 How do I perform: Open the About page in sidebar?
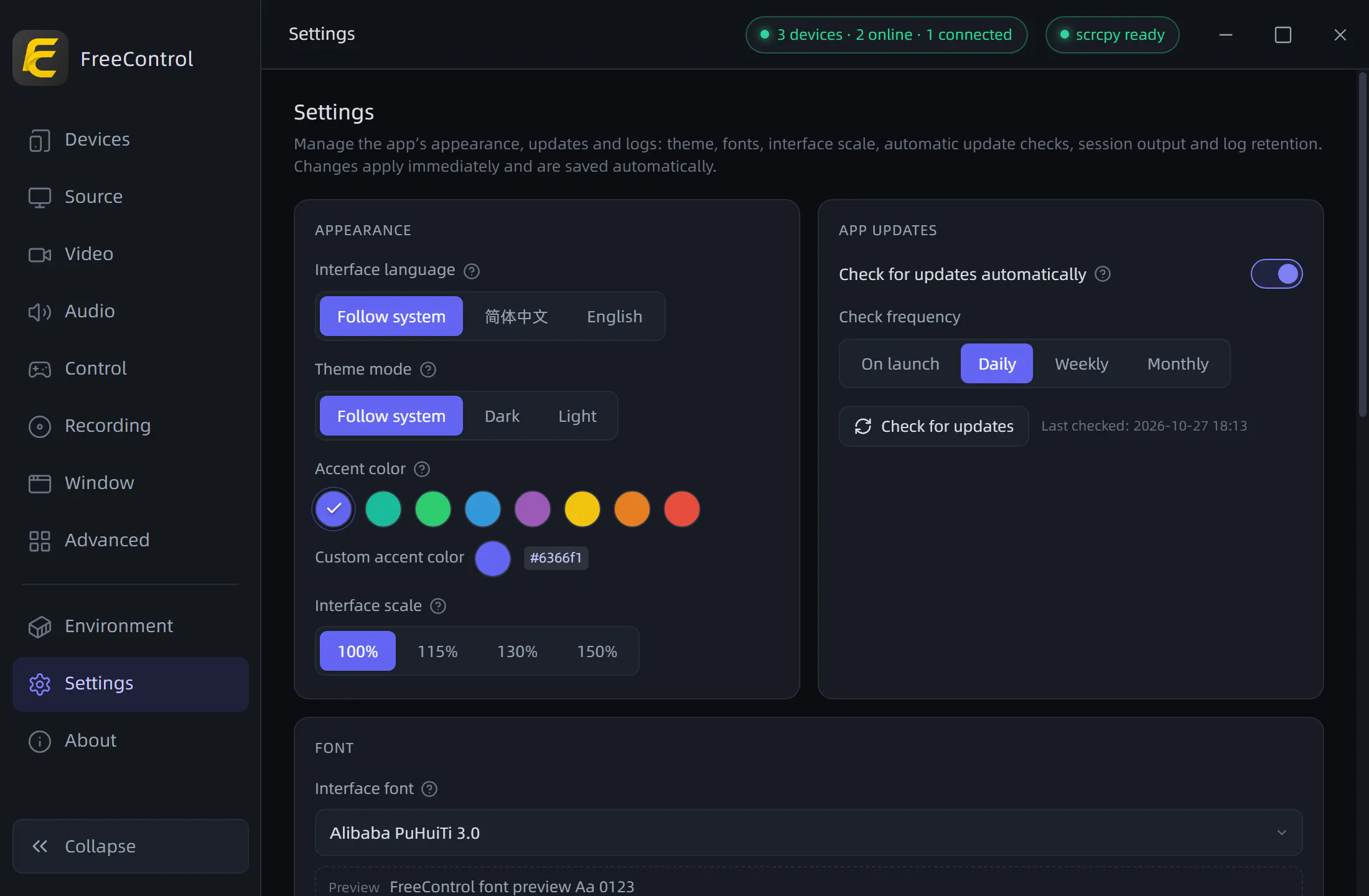click(x=131, y=740)
